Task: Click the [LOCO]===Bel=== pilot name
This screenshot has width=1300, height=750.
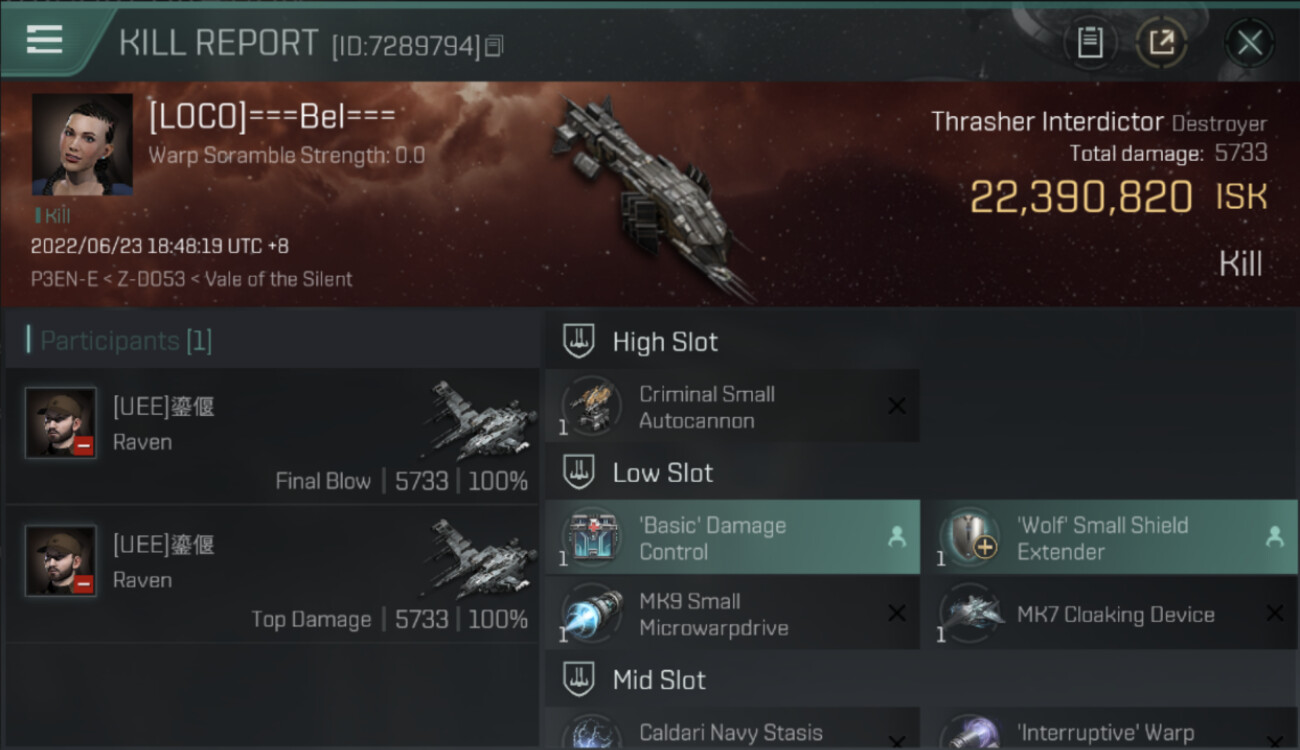Action: click(x=272, y=116)
